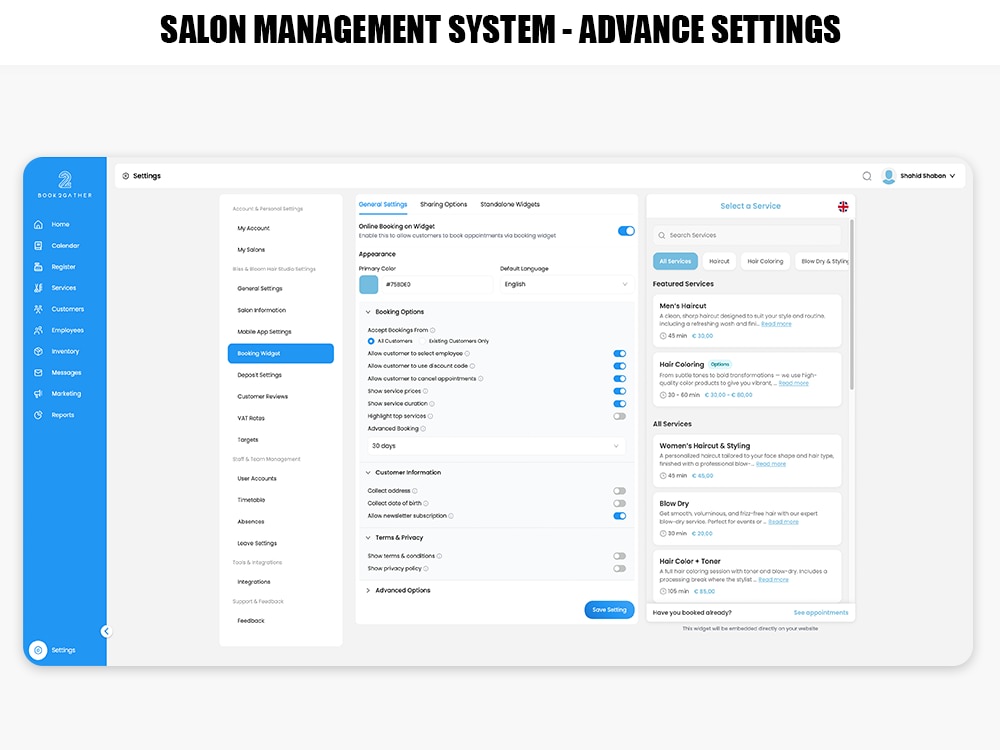1000x750 pixels.
Task: Toggle Allow newsletter subscription switch
Action: point(620,516)
